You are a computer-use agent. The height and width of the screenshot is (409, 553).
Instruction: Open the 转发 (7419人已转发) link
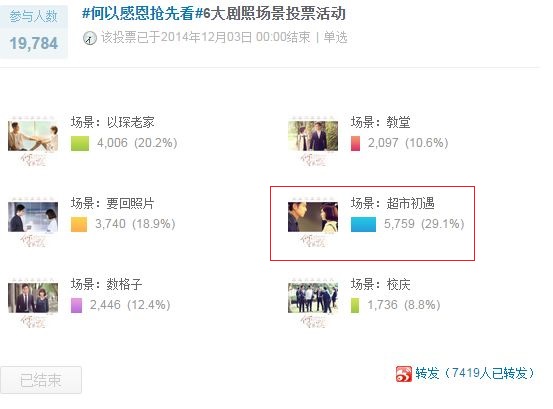[x=475, y=373]
